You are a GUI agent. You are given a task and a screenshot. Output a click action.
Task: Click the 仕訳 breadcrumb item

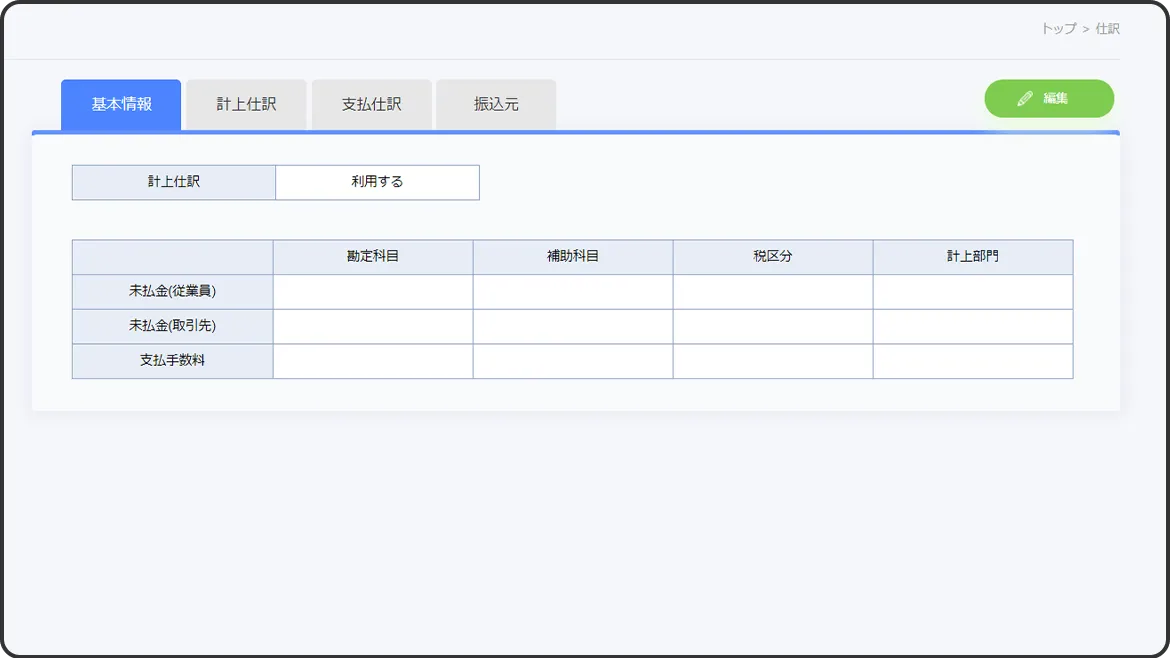pyautogui.click(x=1107, y=29)
